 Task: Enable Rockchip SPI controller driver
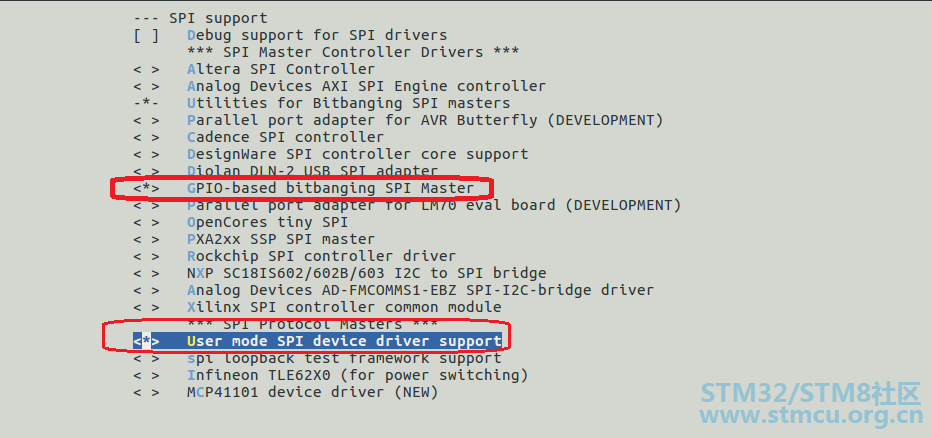[x=294, y=256]
